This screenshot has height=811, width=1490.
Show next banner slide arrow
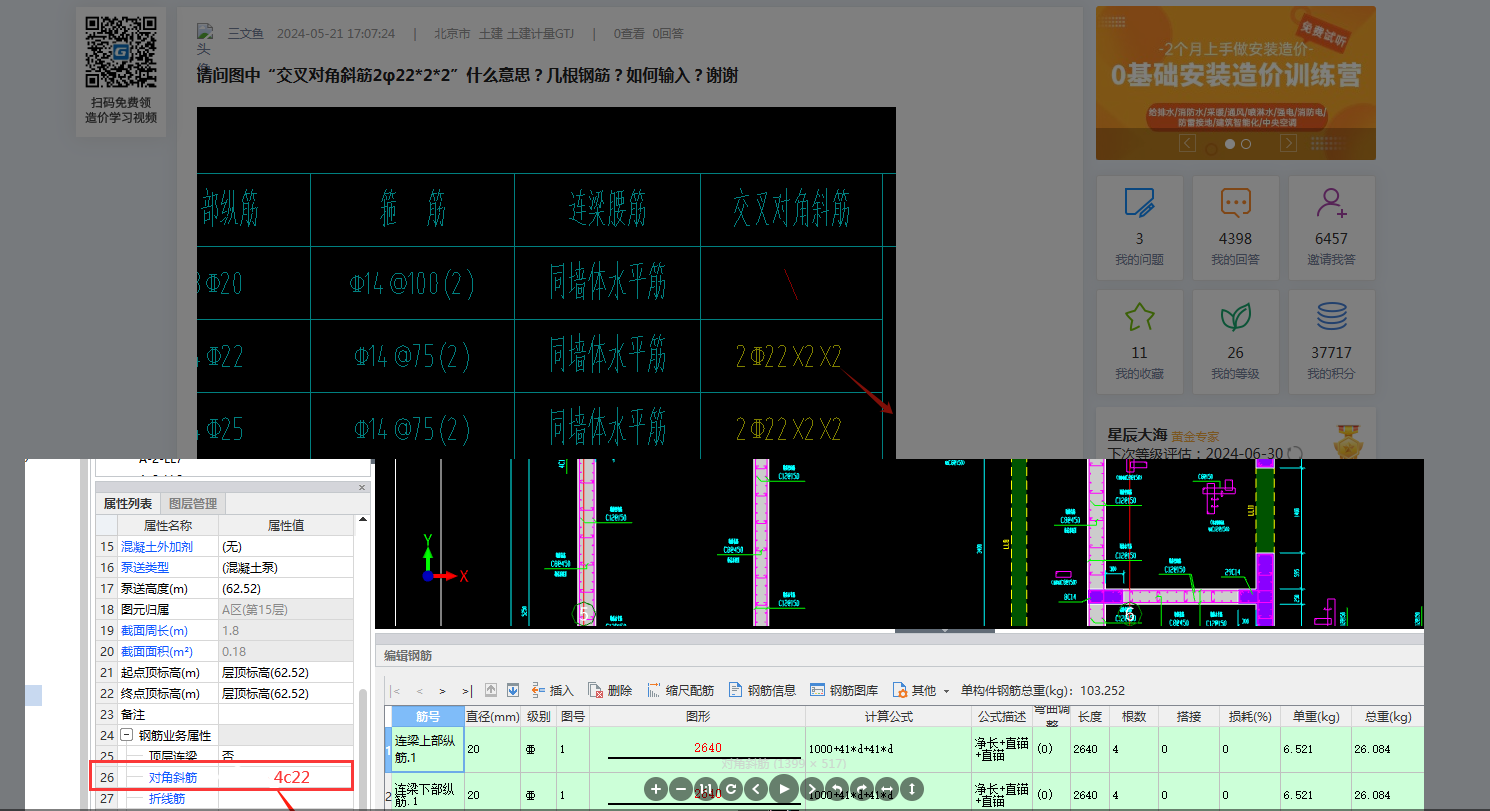tap(1289, 144)
